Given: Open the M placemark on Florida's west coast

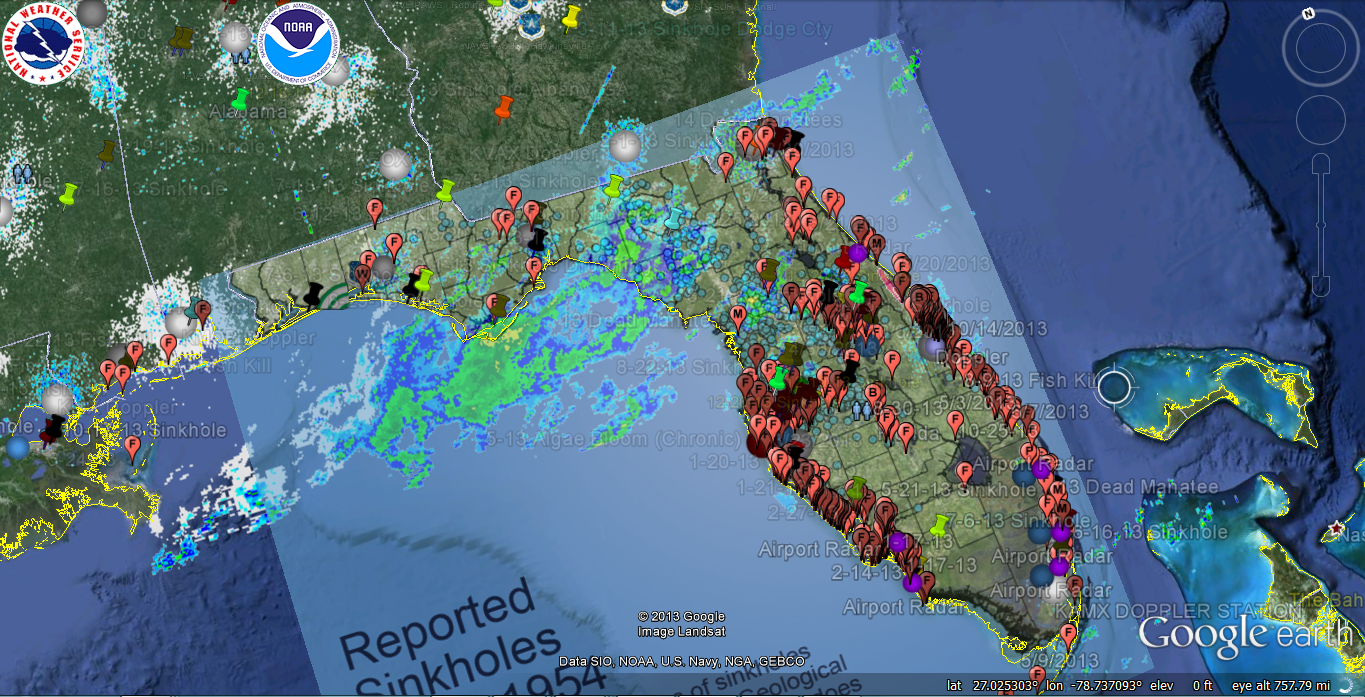Looking at the screenshot, I should [739, 315].
